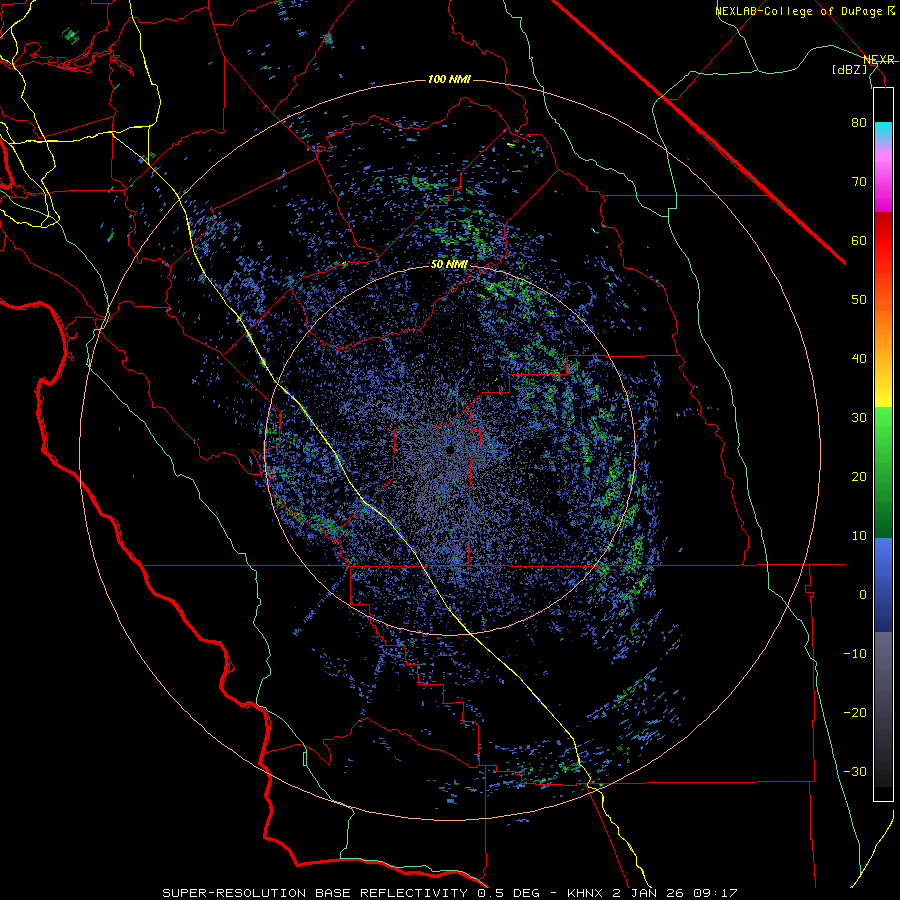Click the blue segment of the color bar

[883, 585]
